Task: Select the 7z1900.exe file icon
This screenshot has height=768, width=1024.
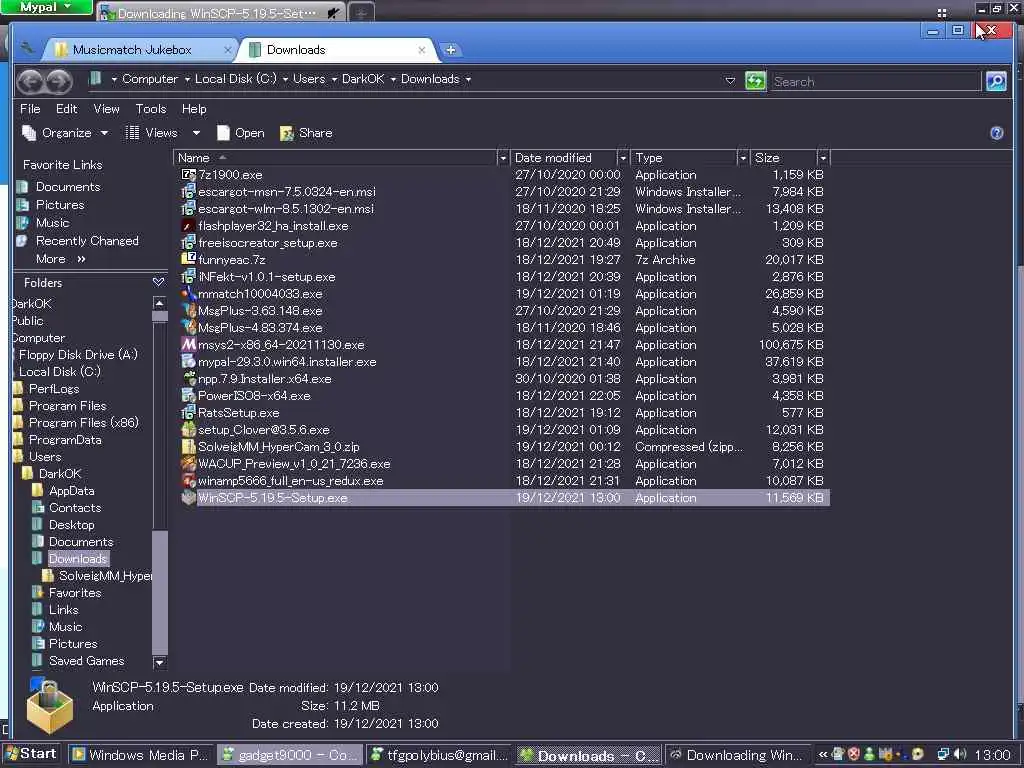Action: [x=188, y=174]
